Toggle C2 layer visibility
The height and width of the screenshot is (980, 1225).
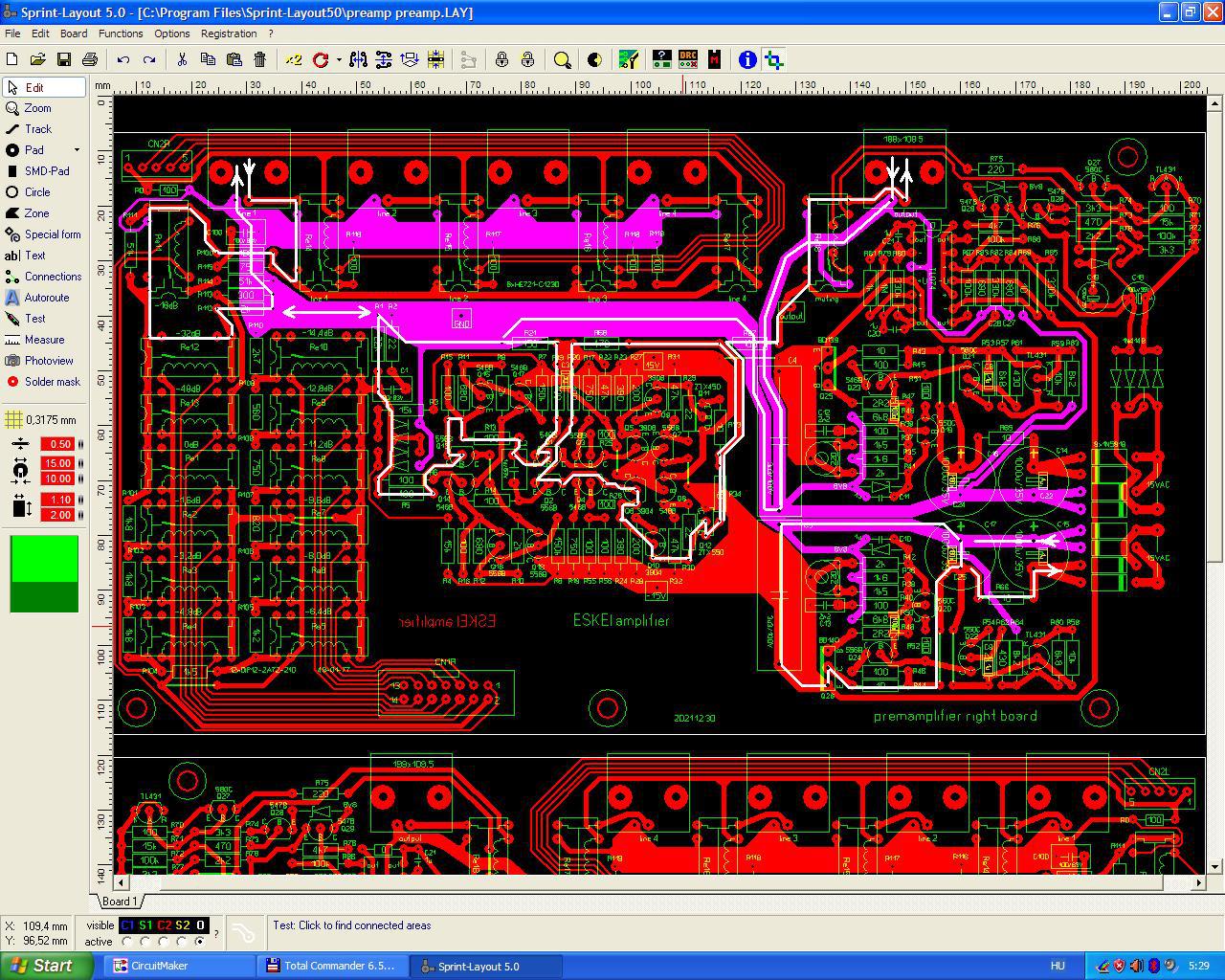point(164,925)
